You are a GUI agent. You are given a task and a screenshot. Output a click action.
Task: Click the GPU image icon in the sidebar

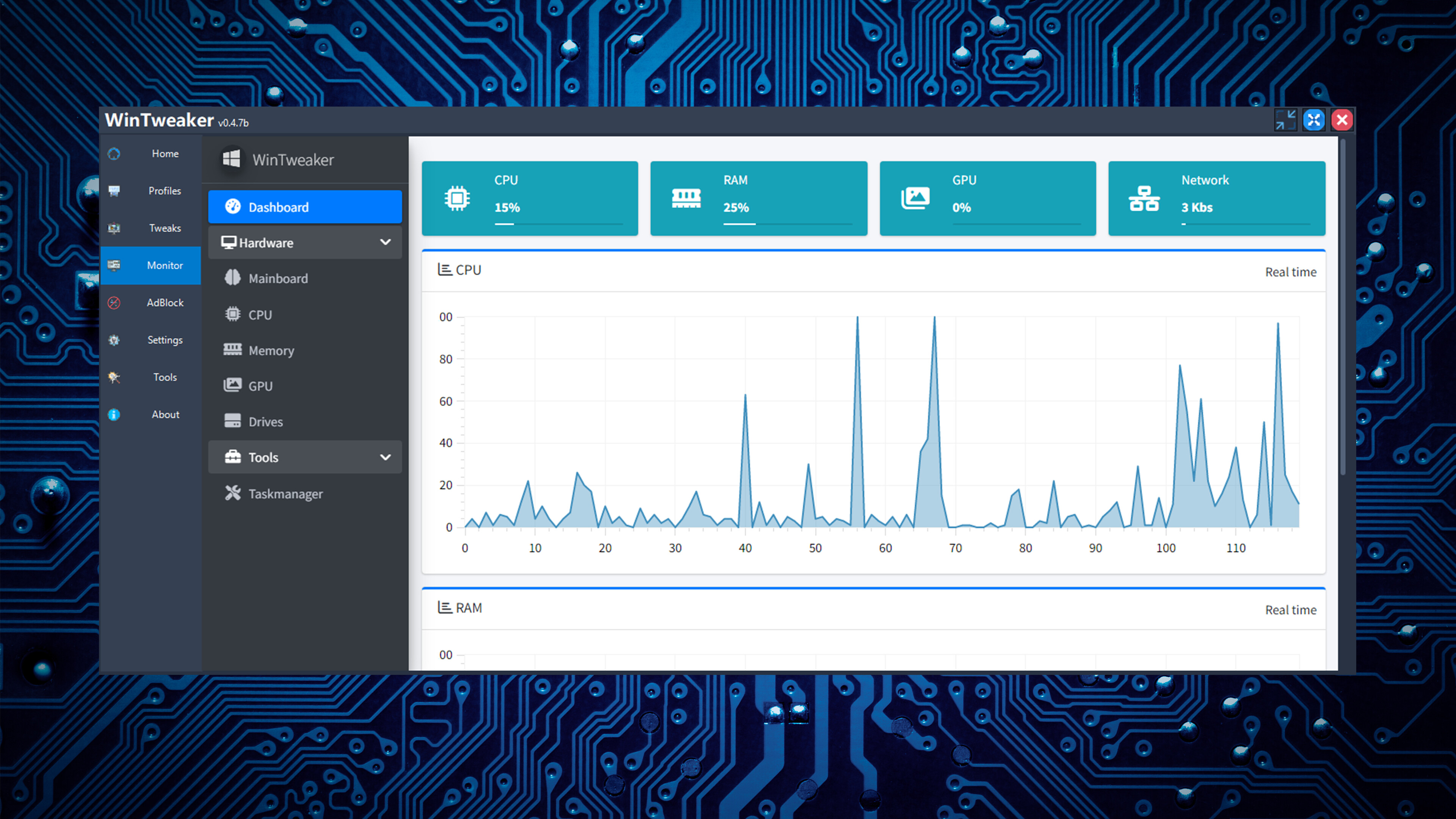[232, 386]
